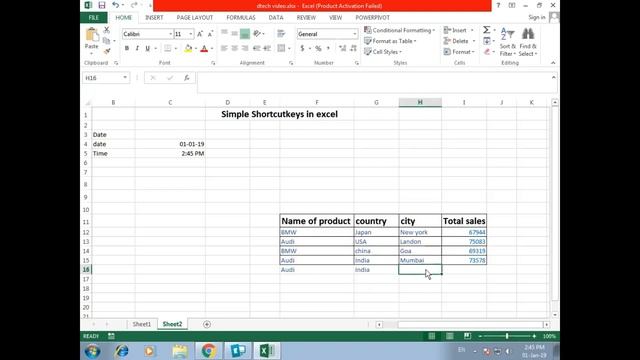Toggle Italic formatting
This screenshot has height=360, width=640.
point(137,48)
